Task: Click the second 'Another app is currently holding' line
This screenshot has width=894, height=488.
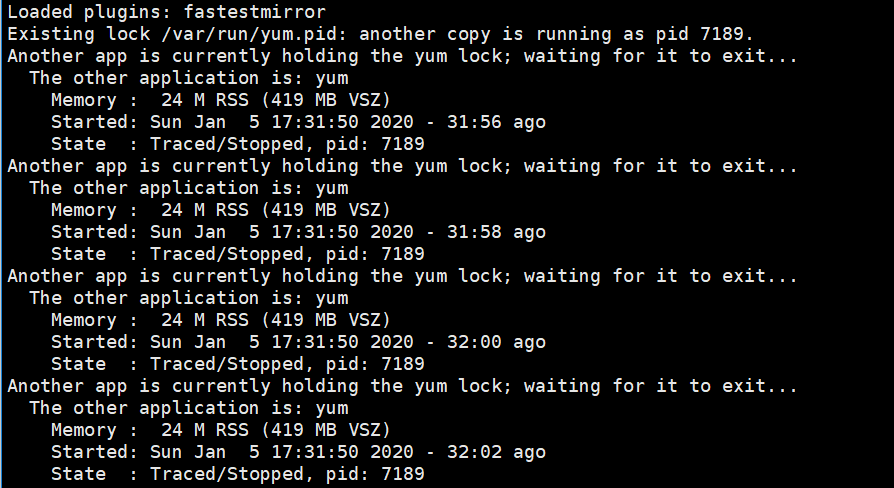Action: coord(402,166)
